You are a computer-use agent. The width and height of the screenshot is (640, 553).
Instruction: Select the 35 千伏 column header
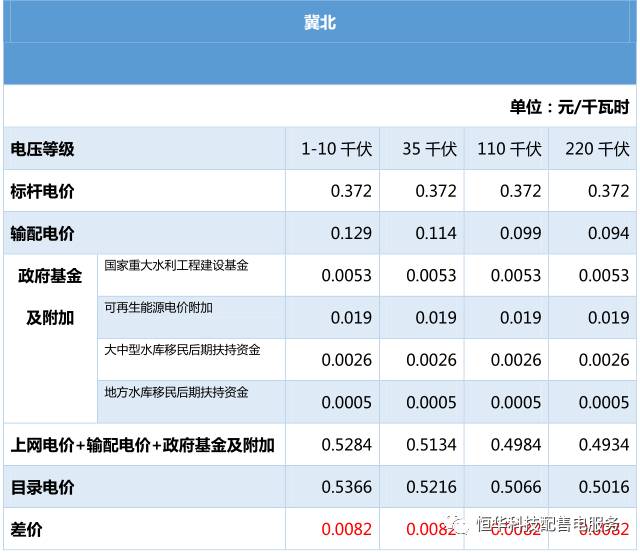tap(429, 149)
